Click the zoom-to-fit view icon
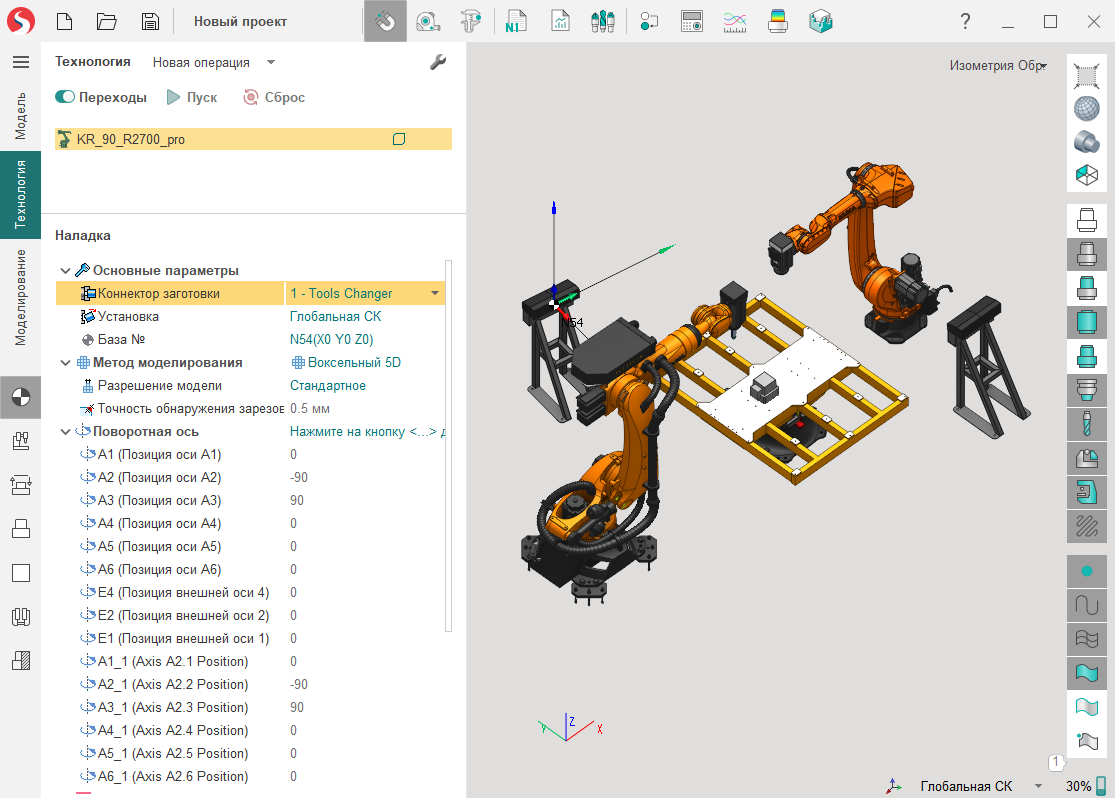Viewport: 1115px width, 798px height. coord(1086,75)
